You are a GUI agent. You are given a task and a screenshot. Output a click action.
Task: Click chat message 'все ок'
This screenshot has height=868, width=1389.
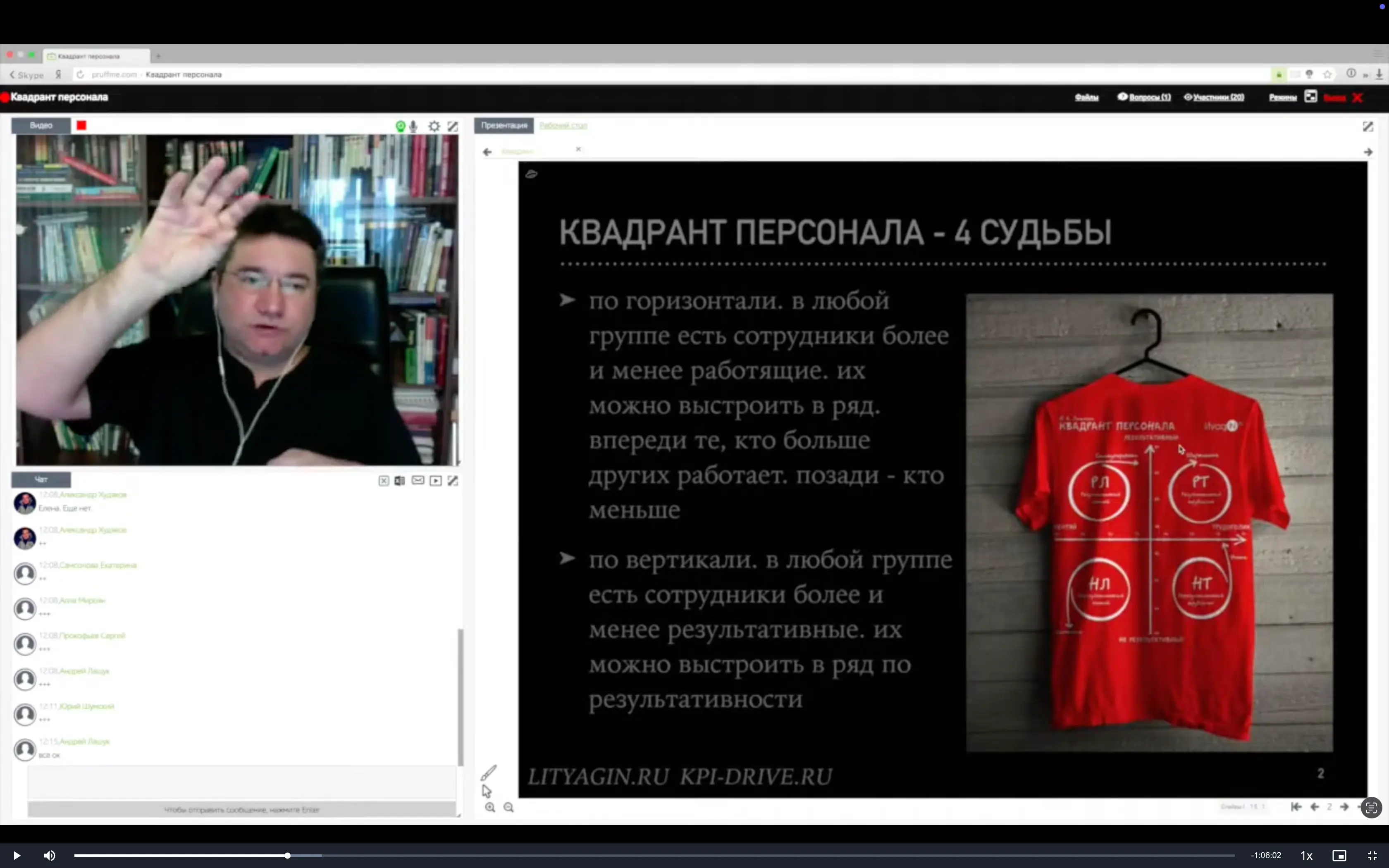49,755
